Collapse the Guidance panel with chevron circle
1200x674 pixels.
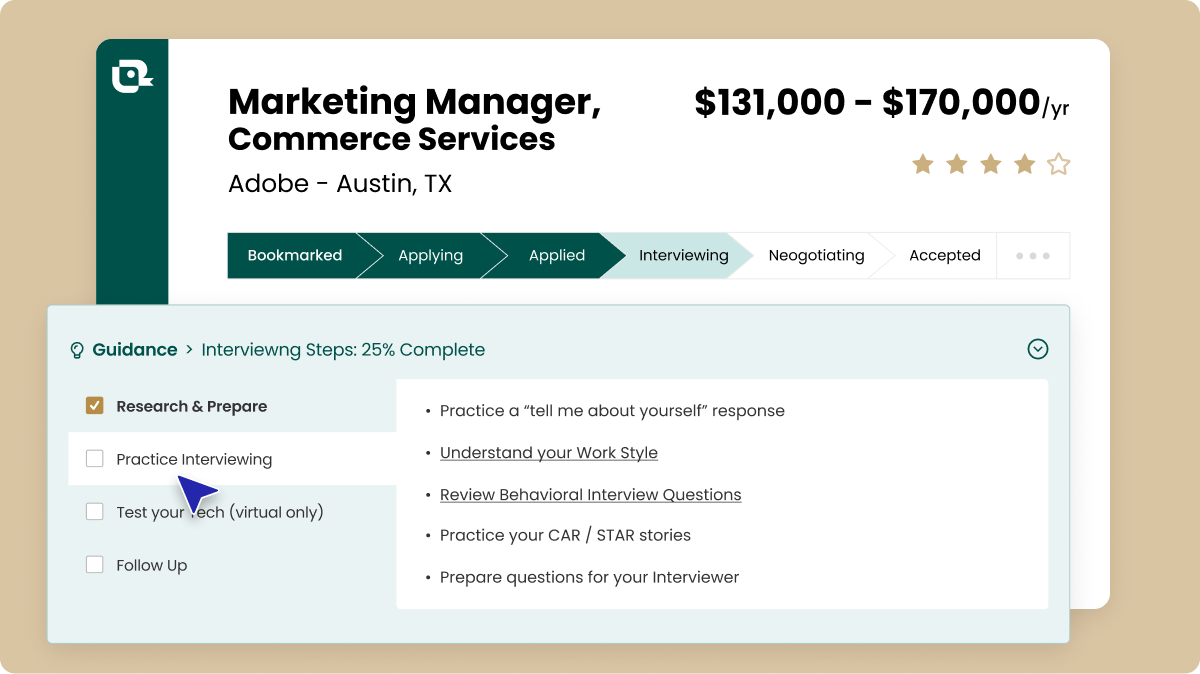point(1038,349)
